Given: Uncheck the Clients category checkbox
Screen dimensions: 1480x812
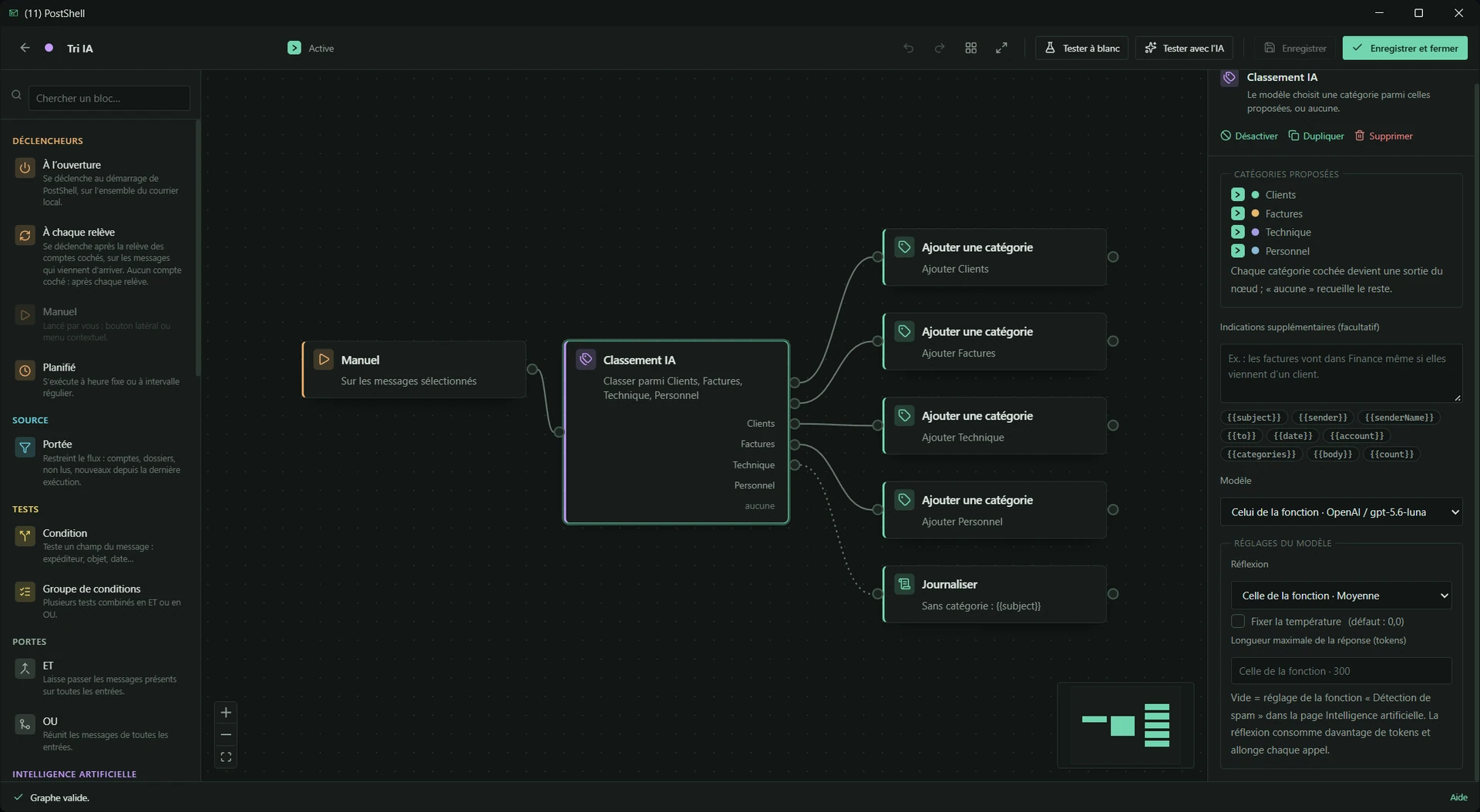Looking at the screenshot, I should coord(1237,195).
